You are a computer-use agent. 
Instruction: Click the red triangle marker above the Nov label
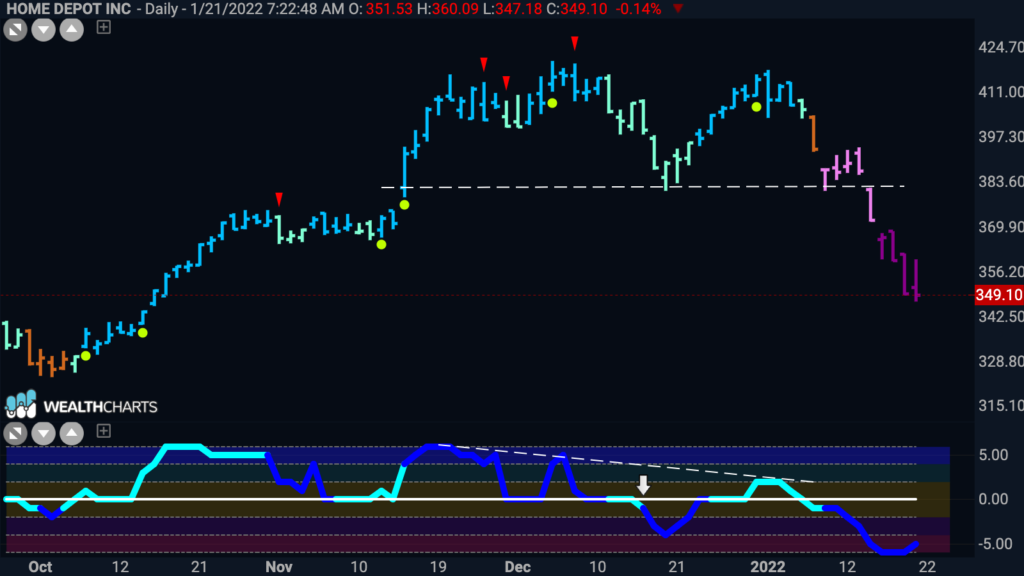pos(279,199)
